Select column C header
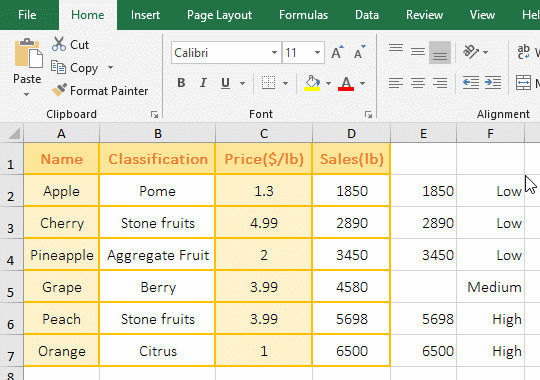 pyautogui.click(x=264, y=133)
